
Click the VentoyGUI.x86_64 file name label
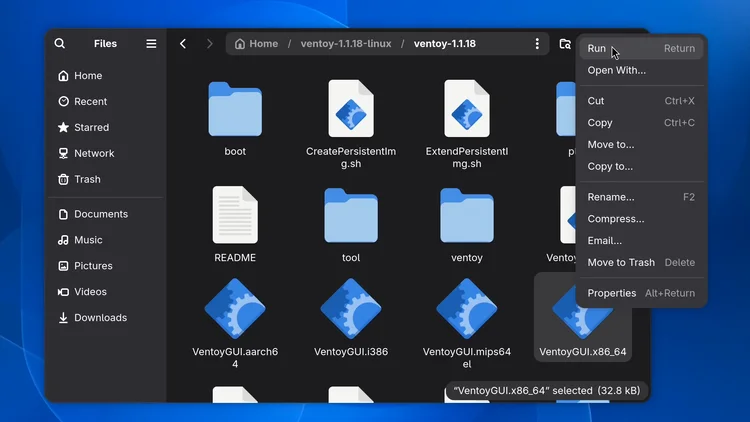click(583, 352)
